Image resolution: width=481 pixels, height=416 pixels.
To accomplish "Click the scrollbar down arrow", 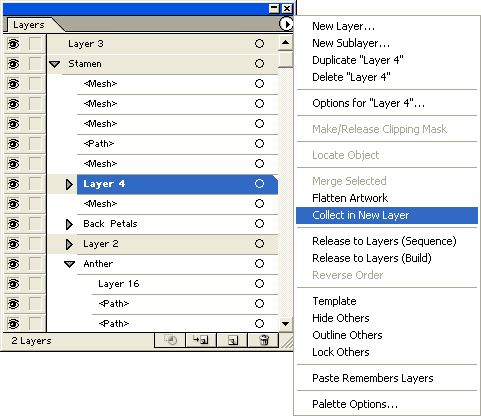I will point(285,323).
